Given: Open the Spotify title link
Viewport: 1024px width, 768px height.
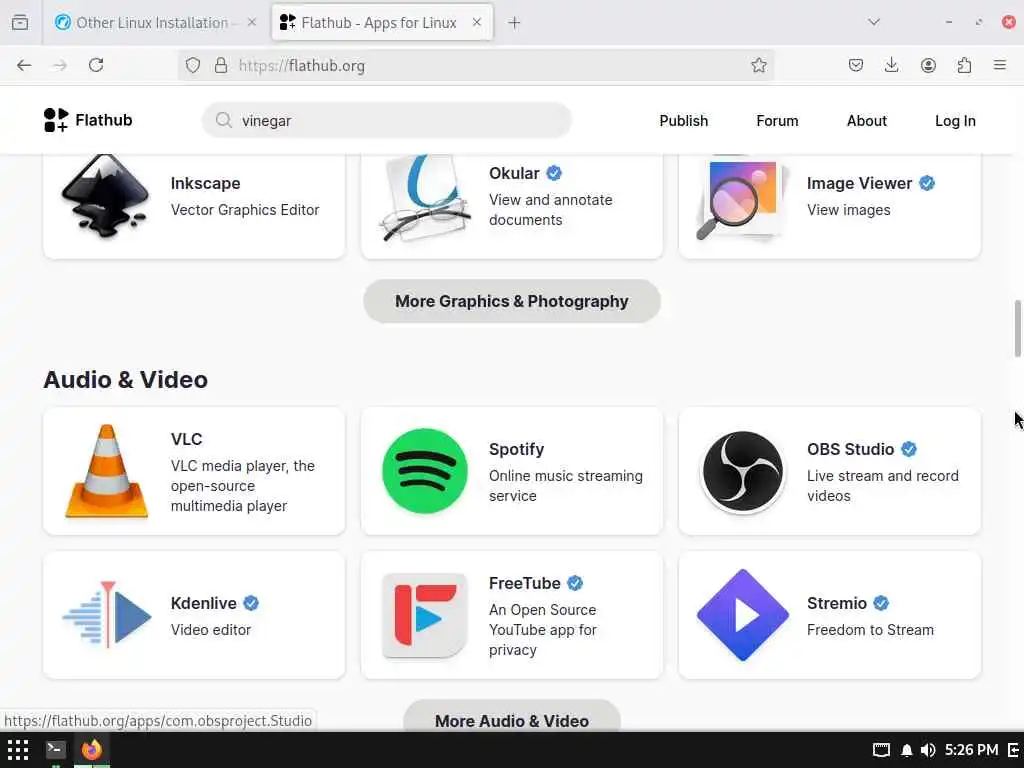Looking at the screenshot, I should click(x=517, y=449).
